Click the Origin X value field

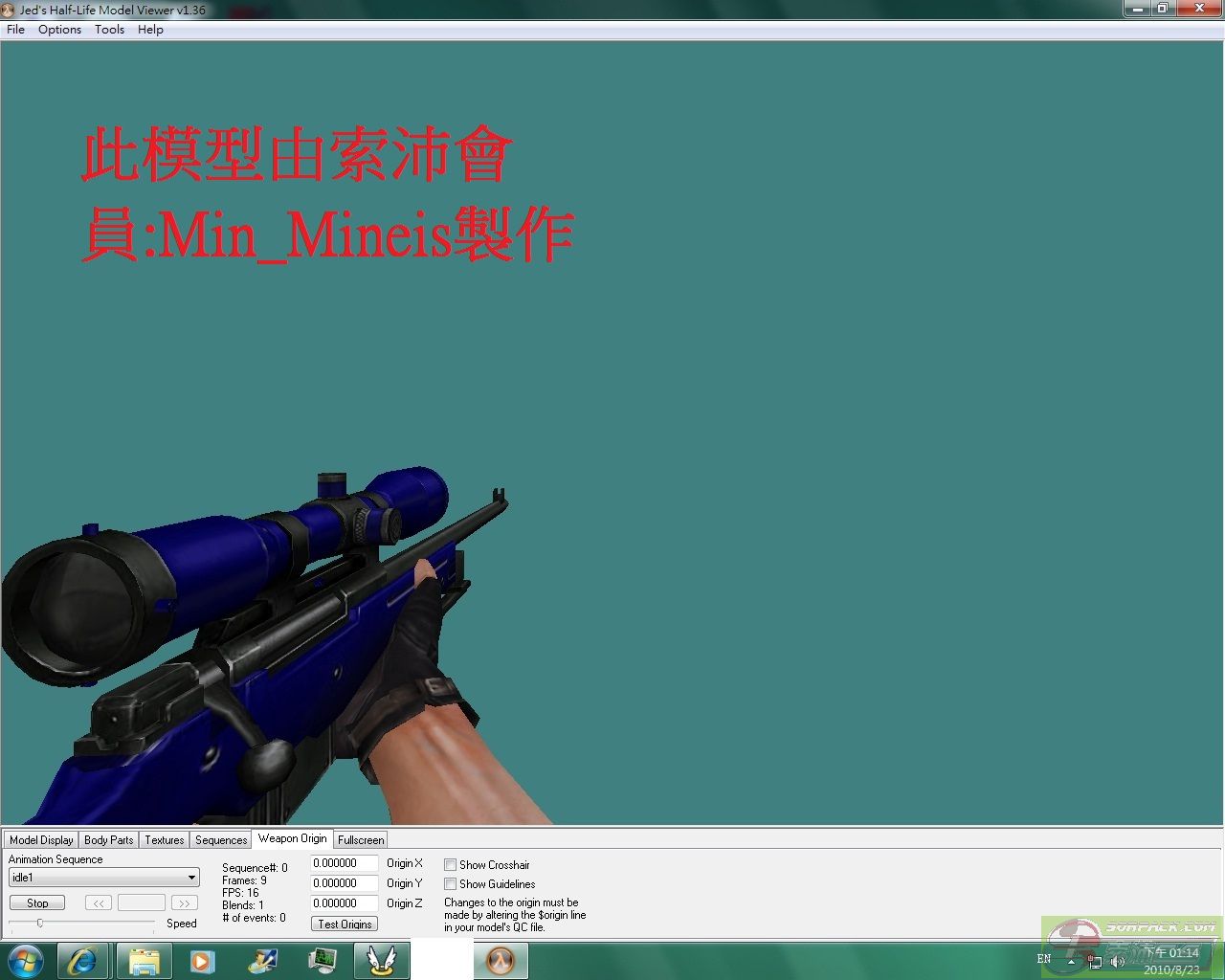tap(344, 863)
